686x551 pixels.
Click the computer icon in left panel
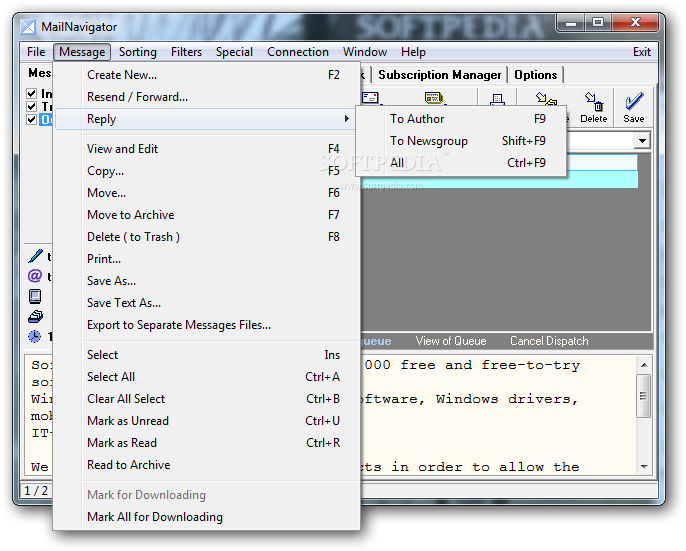(35, 296)
